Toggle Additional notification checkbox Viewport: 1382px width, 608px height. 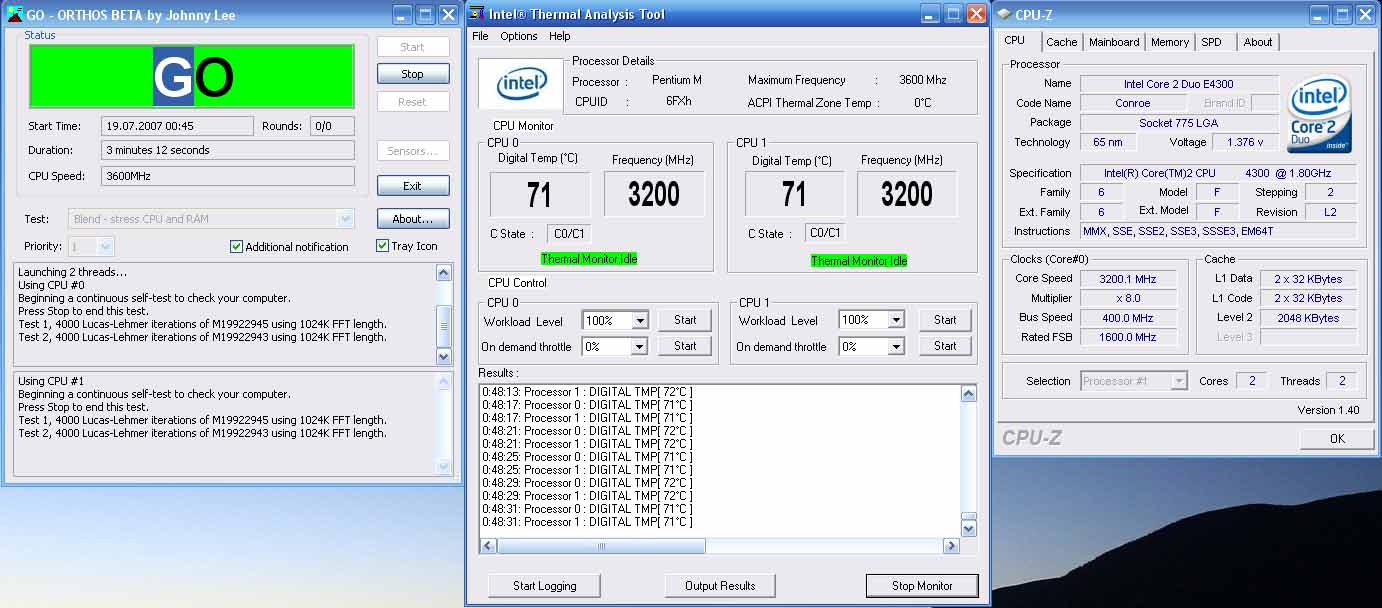(237, 247)
